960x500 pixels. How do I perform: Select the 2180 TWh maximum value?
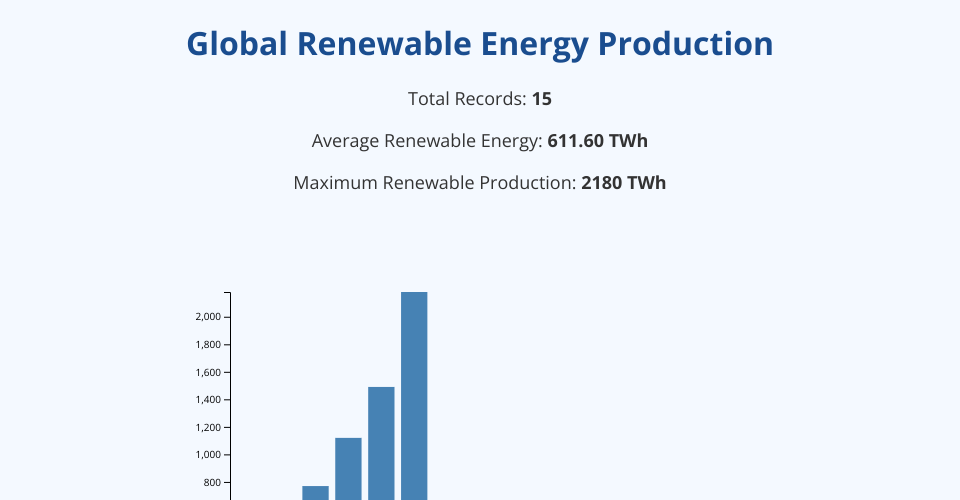623,183
